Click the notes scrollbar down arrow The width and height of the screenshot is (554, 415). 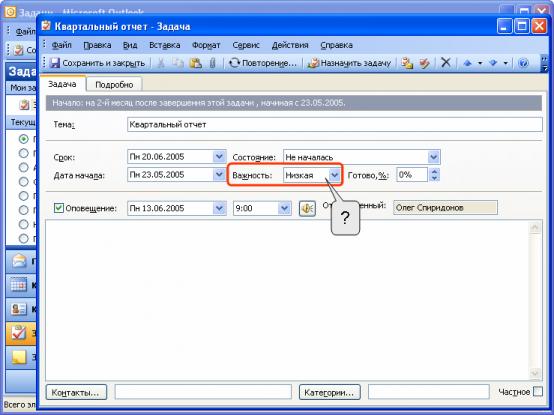535,373
